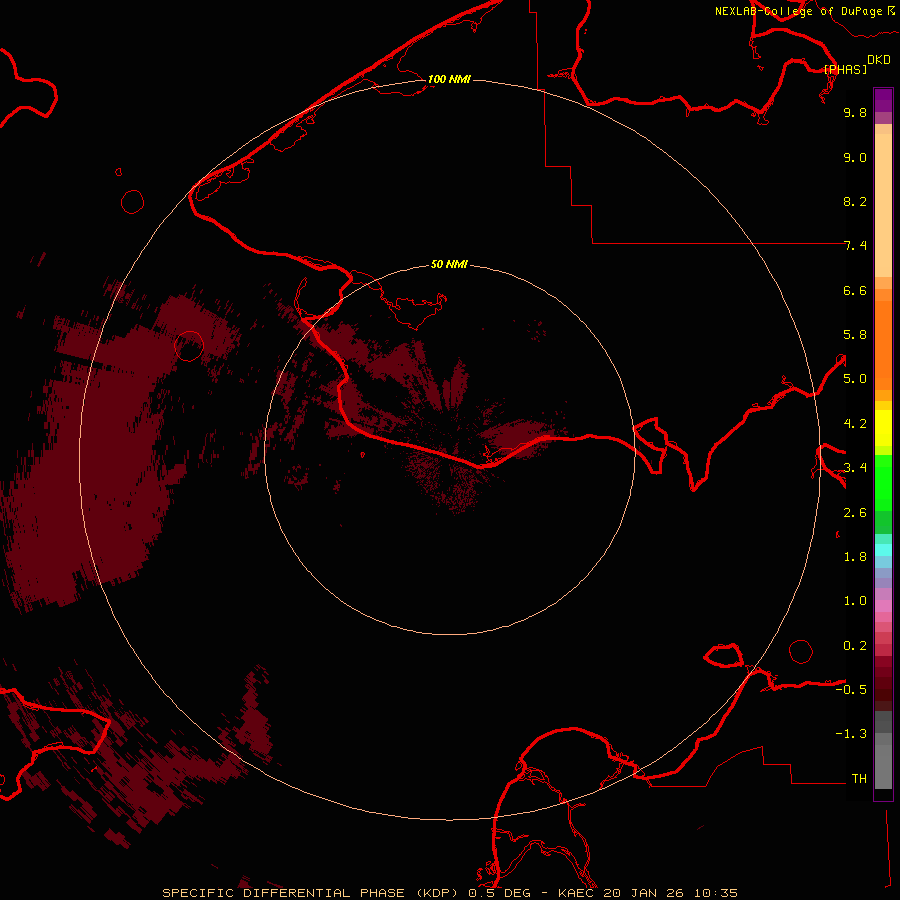Click the orange segment of the color bar
Image resolution: width=900 pixels, height=900 pixels.
(x=883, y=345)
